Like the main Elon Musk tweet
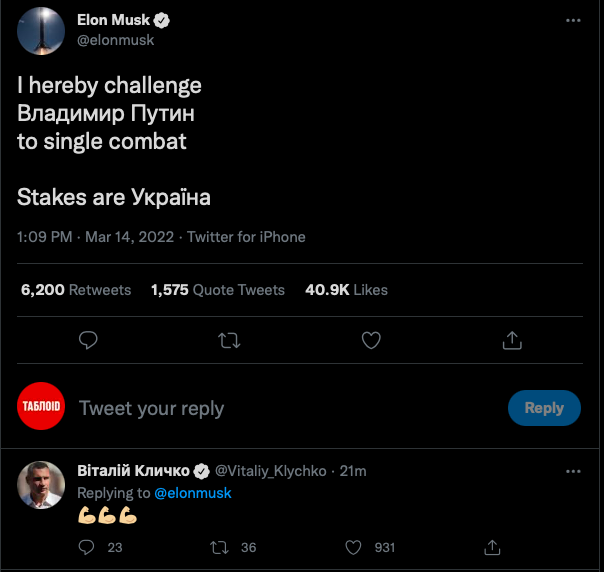The image size is (604, 572). pyautogui.click(x=371, y=341)
